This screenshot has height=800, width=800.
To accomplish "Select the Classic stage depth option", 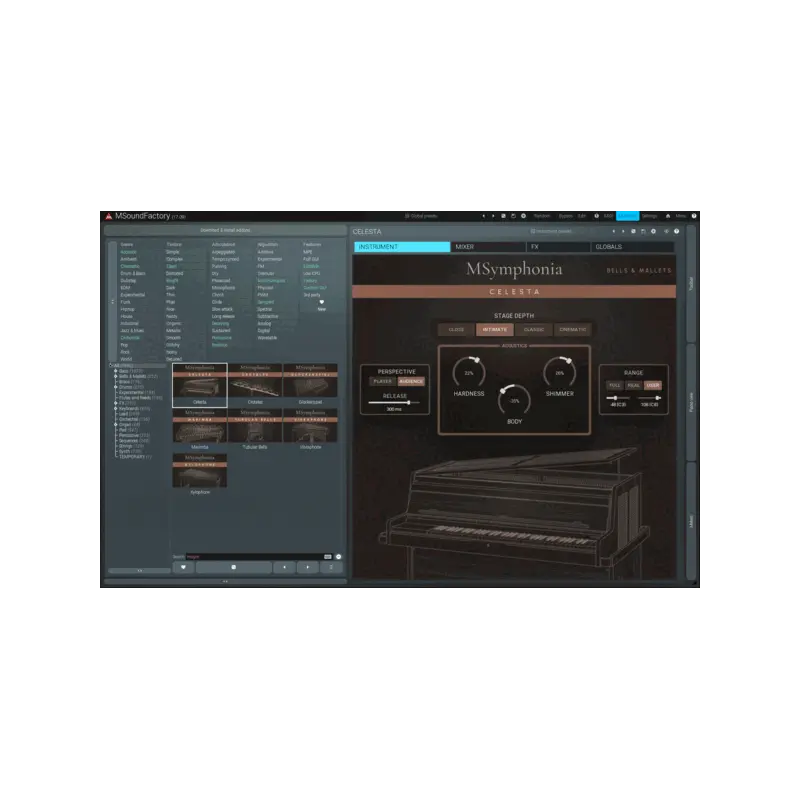I will [x=534, y=330].
